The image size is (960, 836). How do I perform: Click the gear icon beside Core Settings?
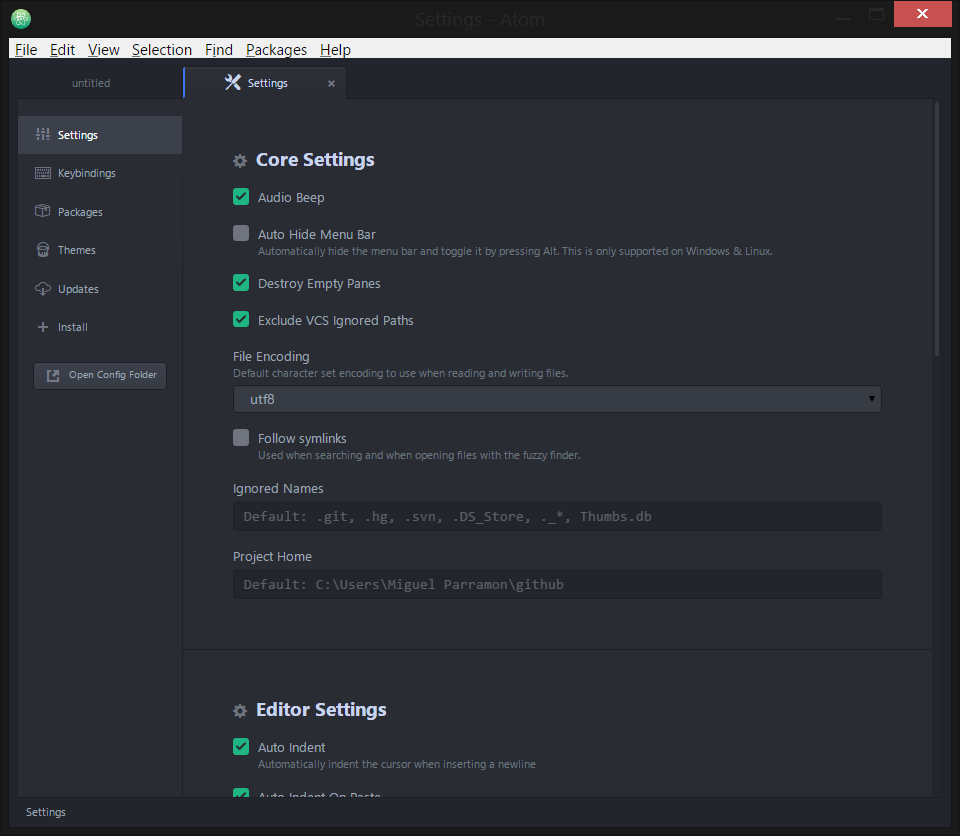tap(240, 160)
